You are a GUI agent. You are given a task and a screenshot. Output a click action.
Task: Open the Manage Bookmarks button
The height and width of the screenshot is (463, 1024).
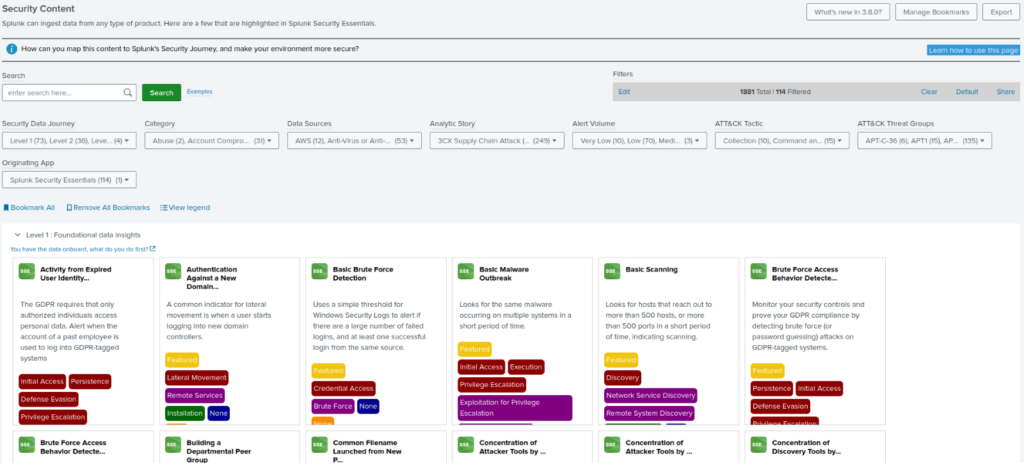click(936, 12)
